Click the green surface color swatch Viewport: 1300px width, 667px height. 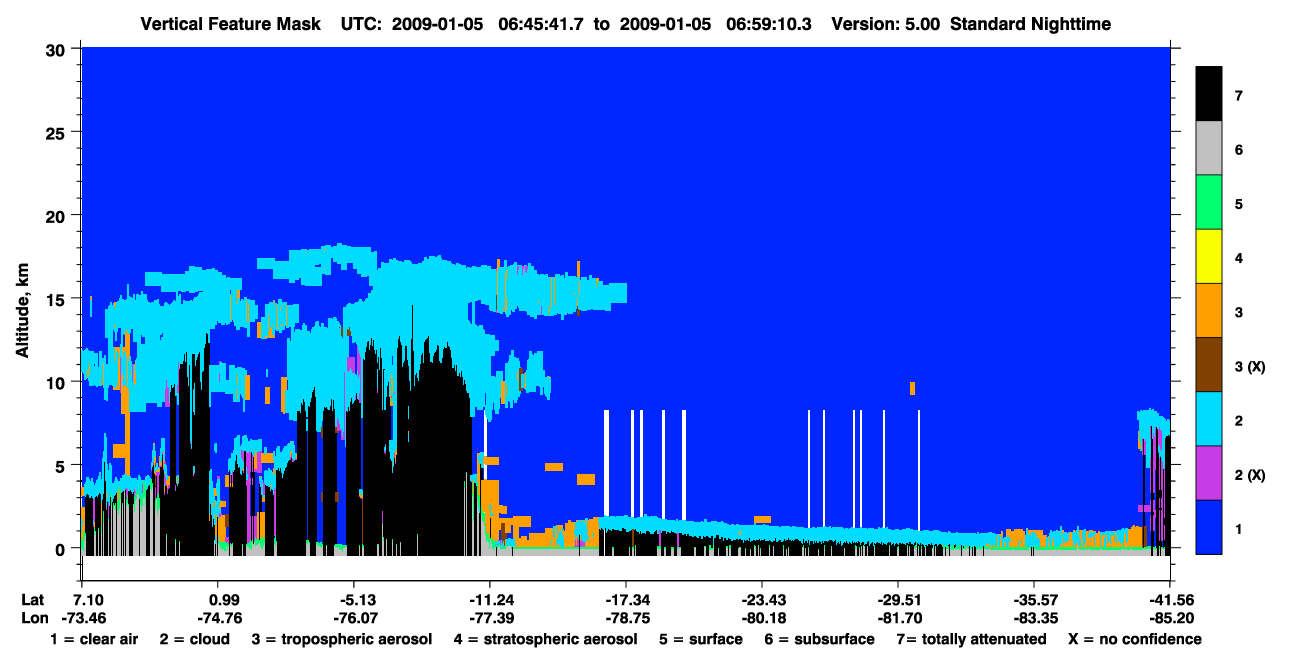click(1209, 203)
